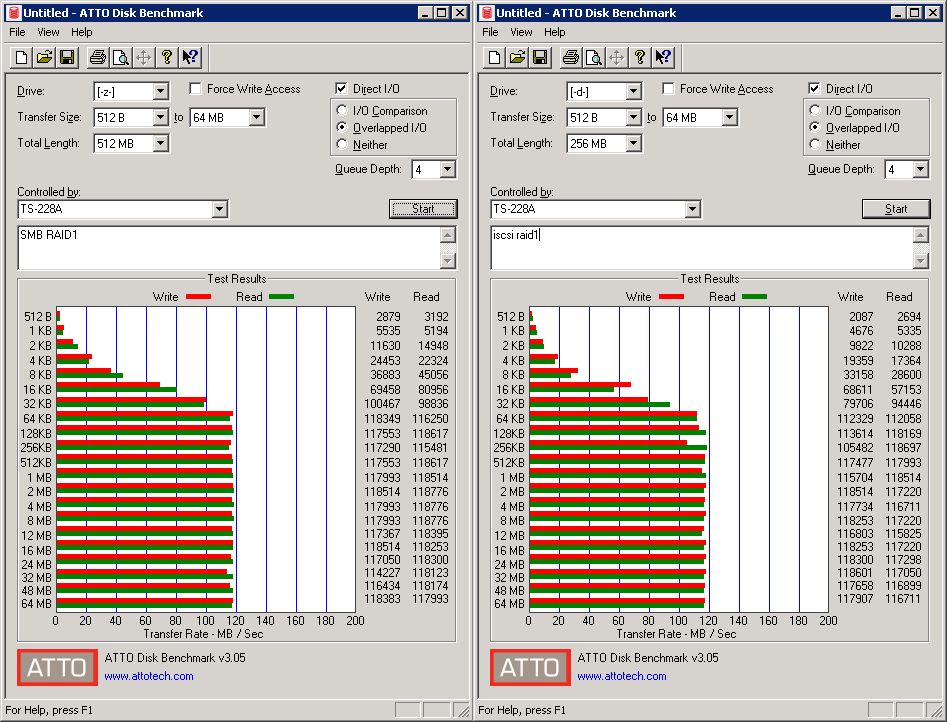Viewport: 947px width, 722px height.
Task: Enable Force Write Access in left window
Action: [195, 89]
